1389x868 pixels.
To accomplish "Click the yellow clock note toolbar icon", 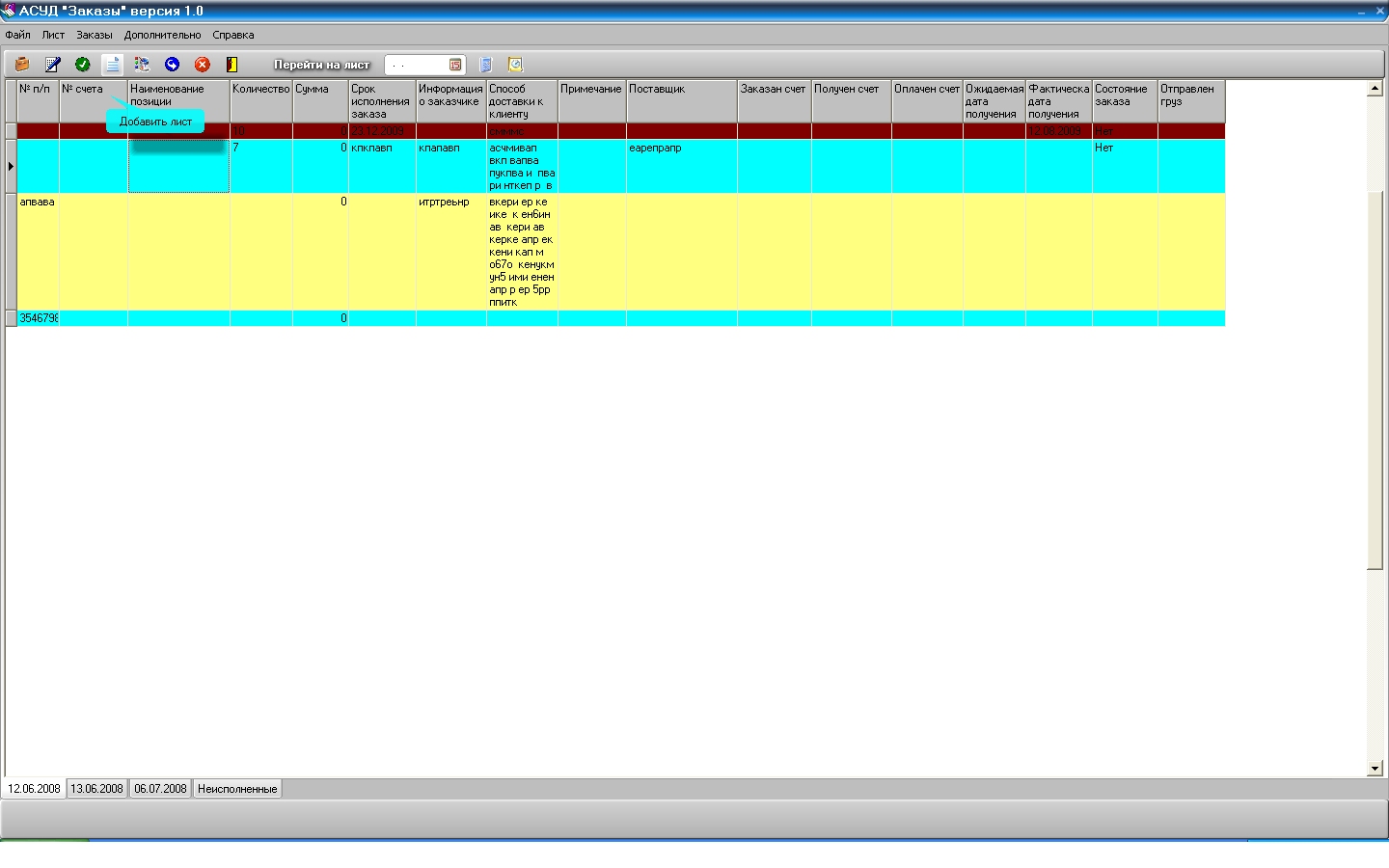I will coord(516,65).
